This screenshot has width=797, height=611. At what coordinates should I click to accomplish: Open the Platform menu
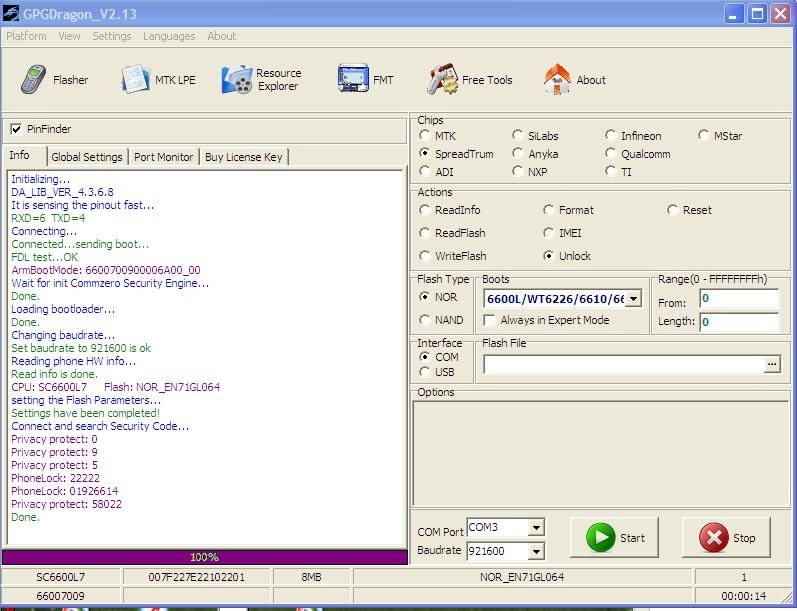[x=26, y=36]
